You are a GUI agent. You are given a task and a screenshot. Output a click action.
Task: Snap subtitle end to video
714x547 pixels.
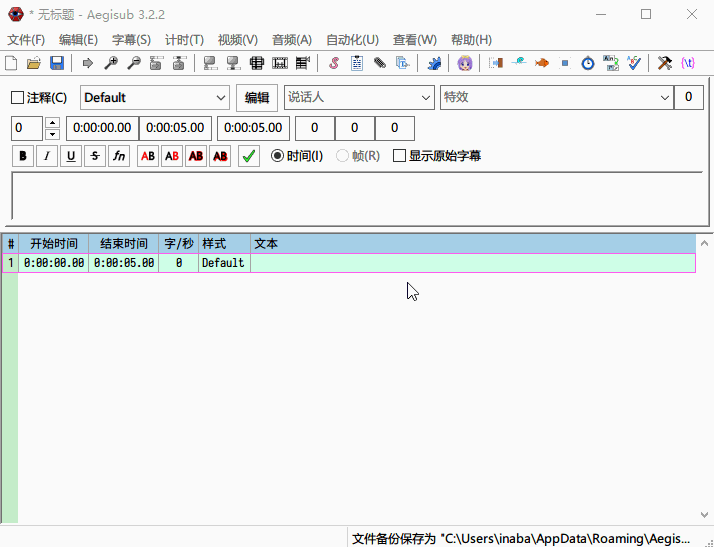tap(233, 63)
